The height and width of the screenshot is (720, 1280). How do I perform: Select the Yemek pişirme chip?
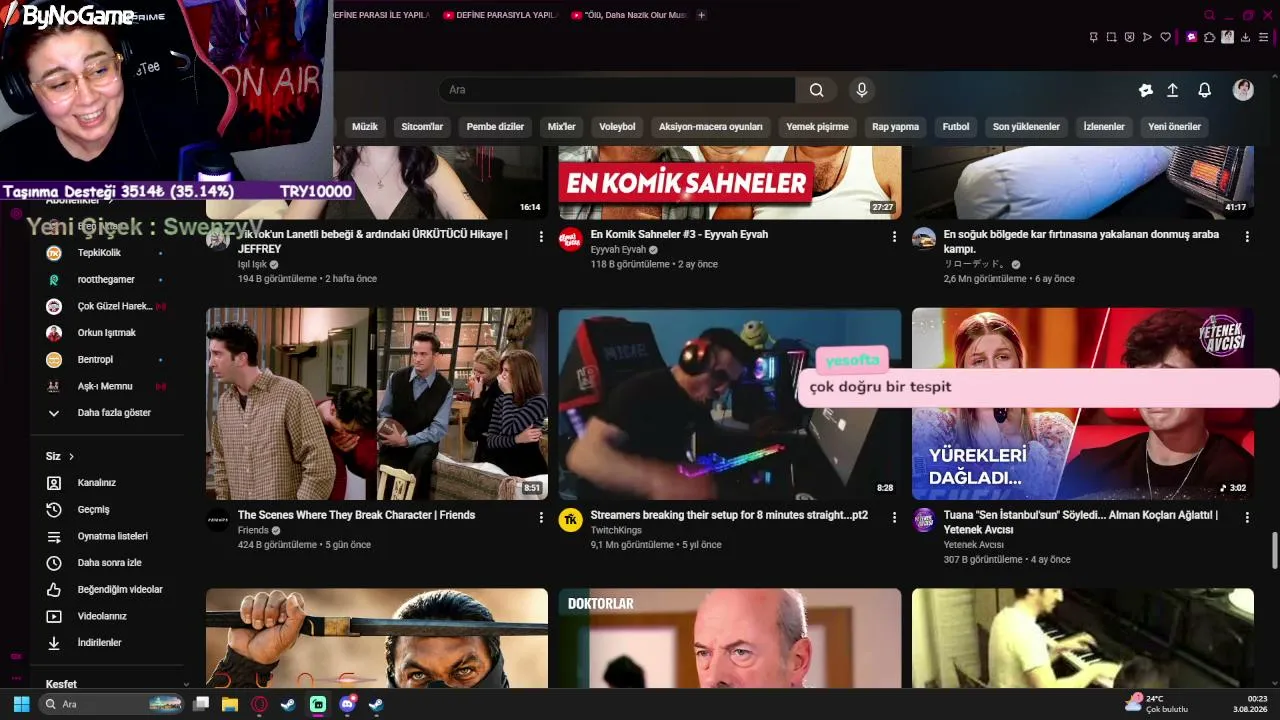coord(817,127)
